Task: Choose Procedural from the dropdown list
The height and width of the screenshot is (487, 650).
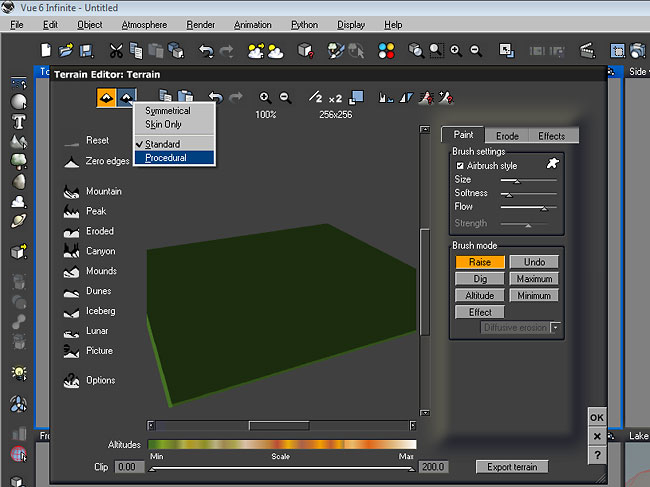Action: 166,158
